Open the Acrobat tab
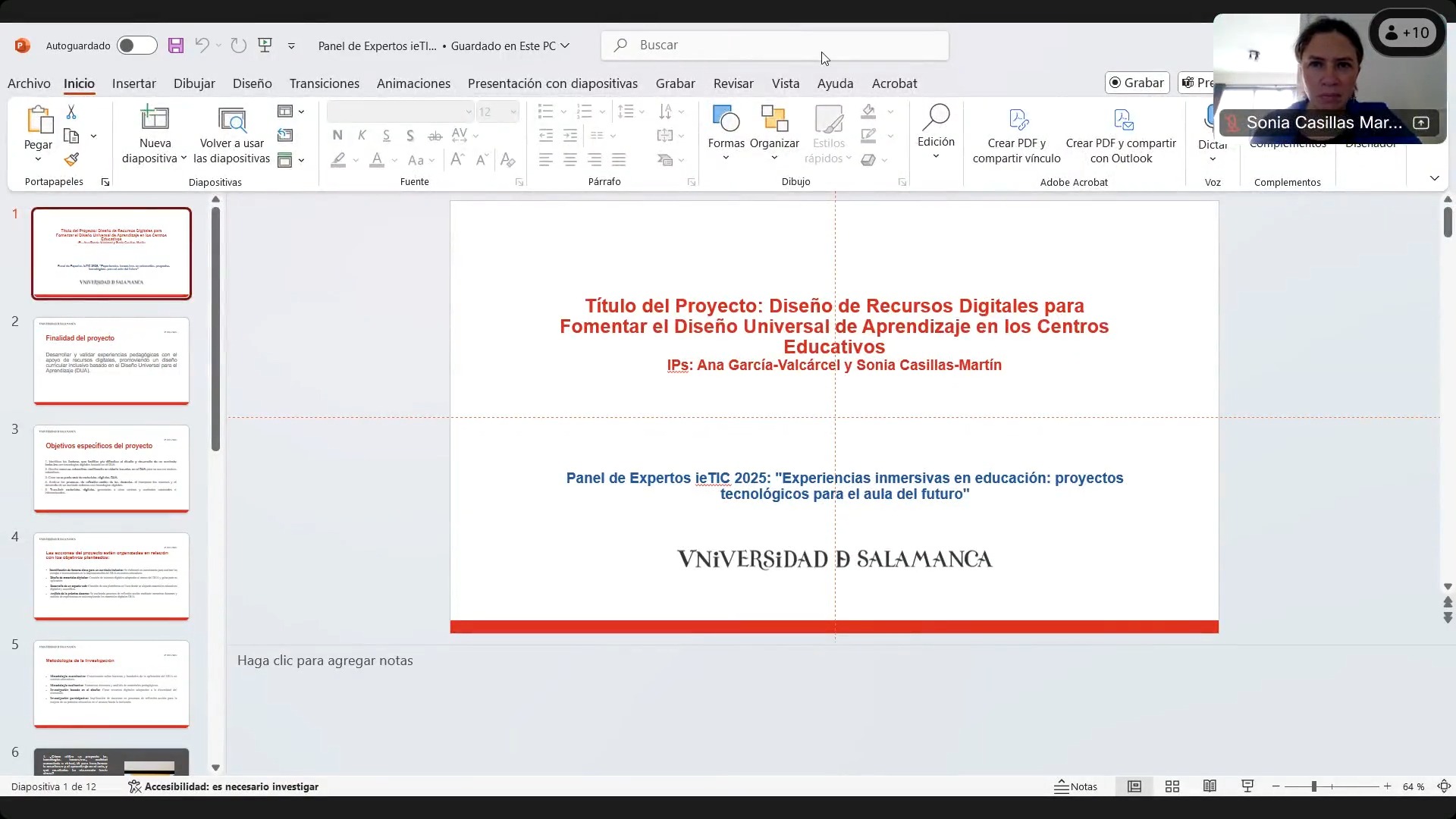Viewport: 1456px width, 819px height. pos(894,83)
